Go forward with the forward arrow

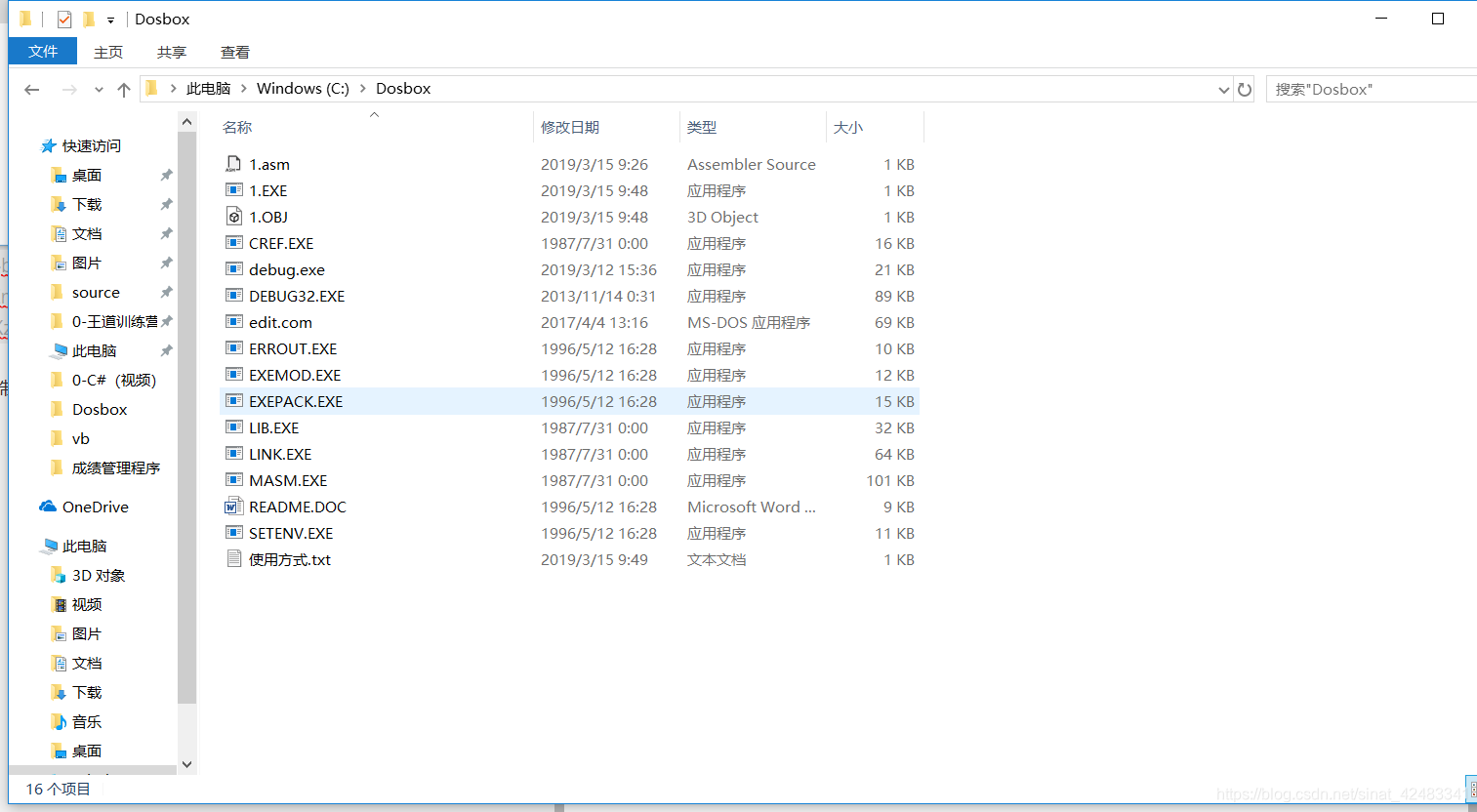pyautogui.click(x=69, y=89)
